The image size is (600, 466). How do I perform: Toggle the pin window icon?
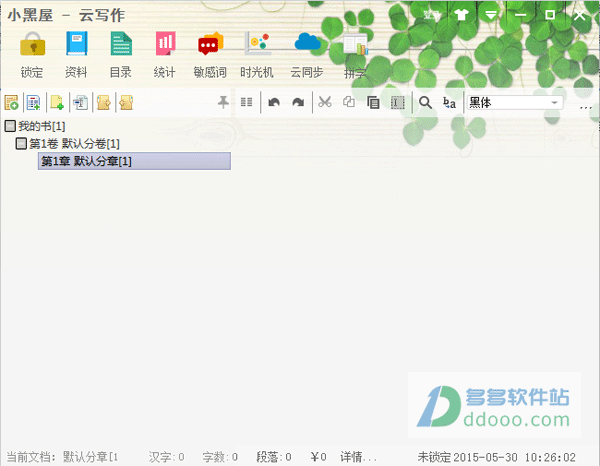(223, 102)
